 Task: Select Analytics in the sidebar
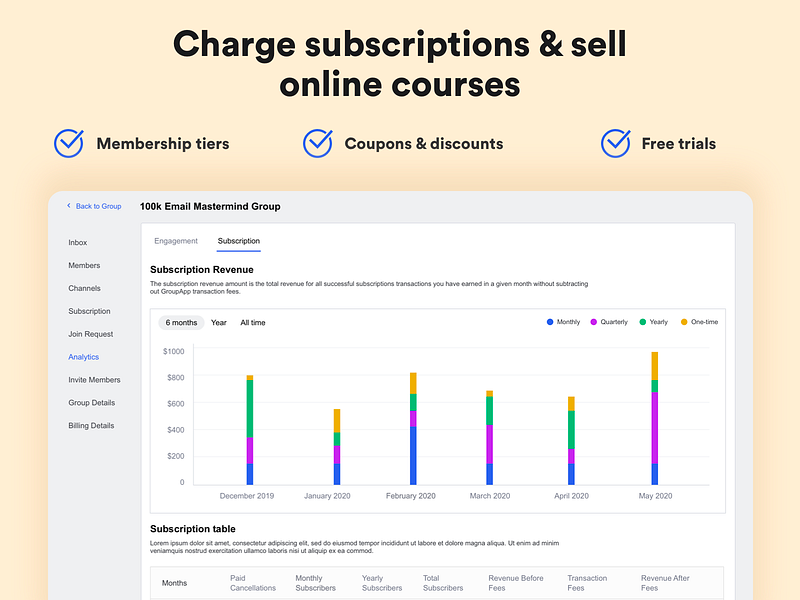pyautogui.click(x=84, y=357)
